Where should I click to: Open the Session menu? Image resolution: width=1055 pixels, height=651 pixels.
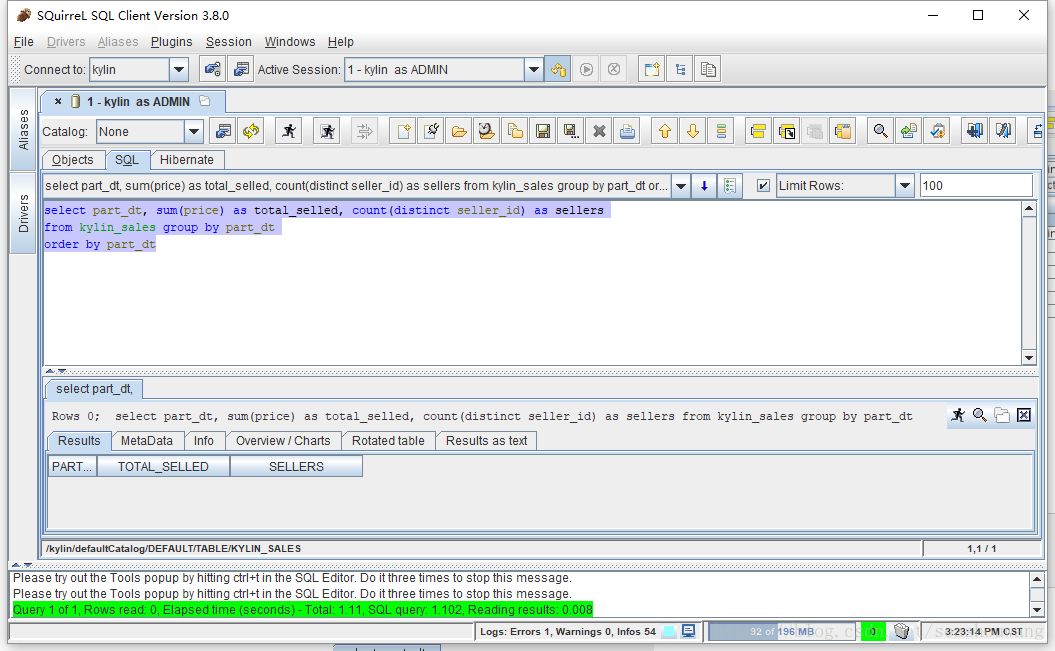[x=229, y=42]
